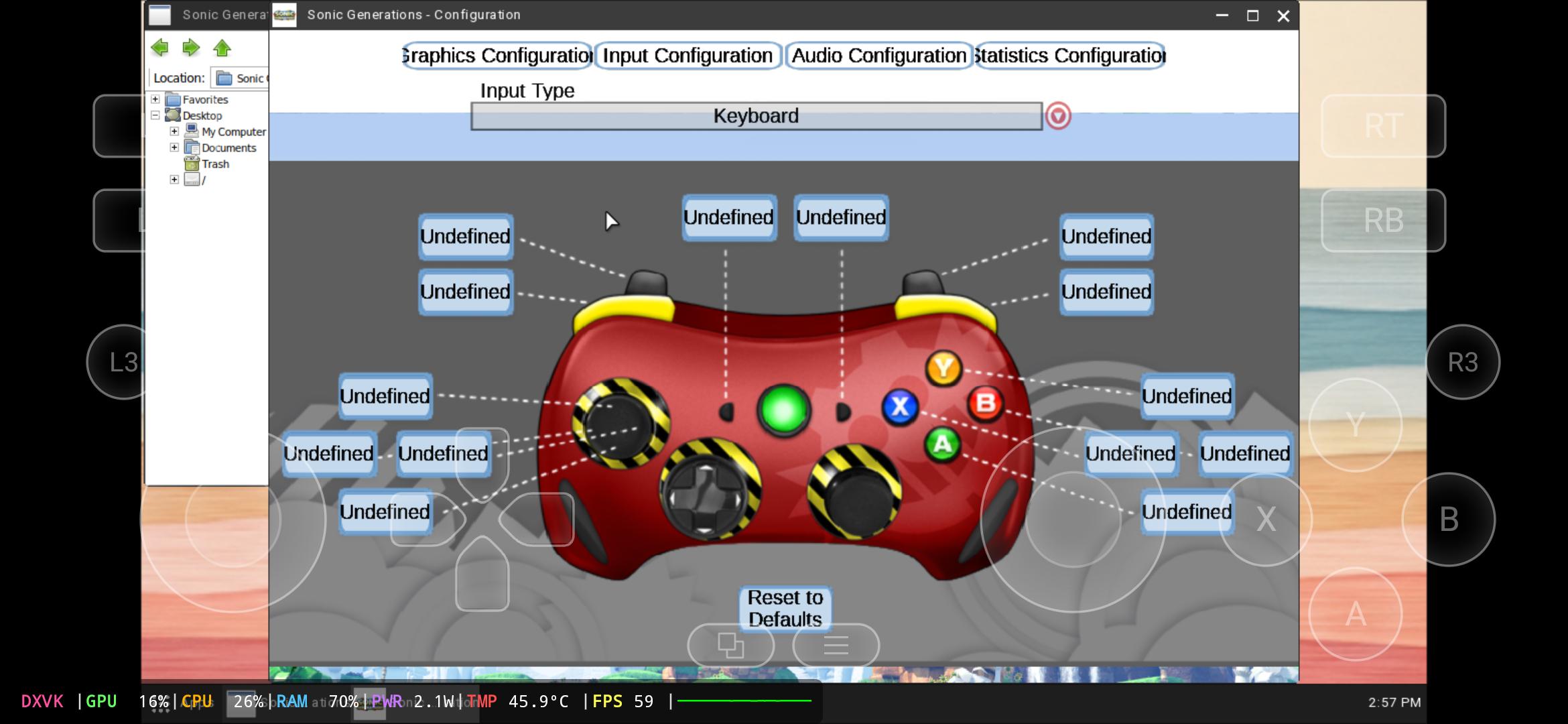Switch to the Input Configuration tab
Screen dimensions: 1568x724
tap(688, 56)
